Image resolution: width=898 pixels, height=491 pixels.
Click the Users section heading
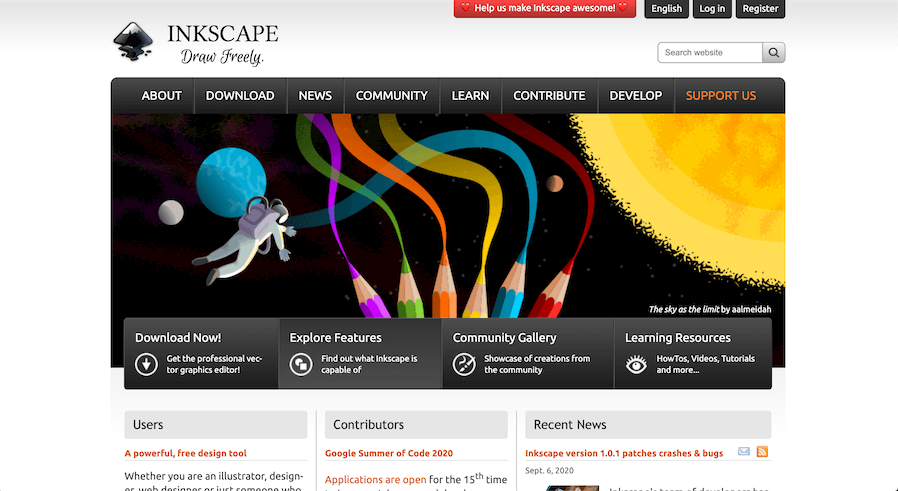click(148, 425)
